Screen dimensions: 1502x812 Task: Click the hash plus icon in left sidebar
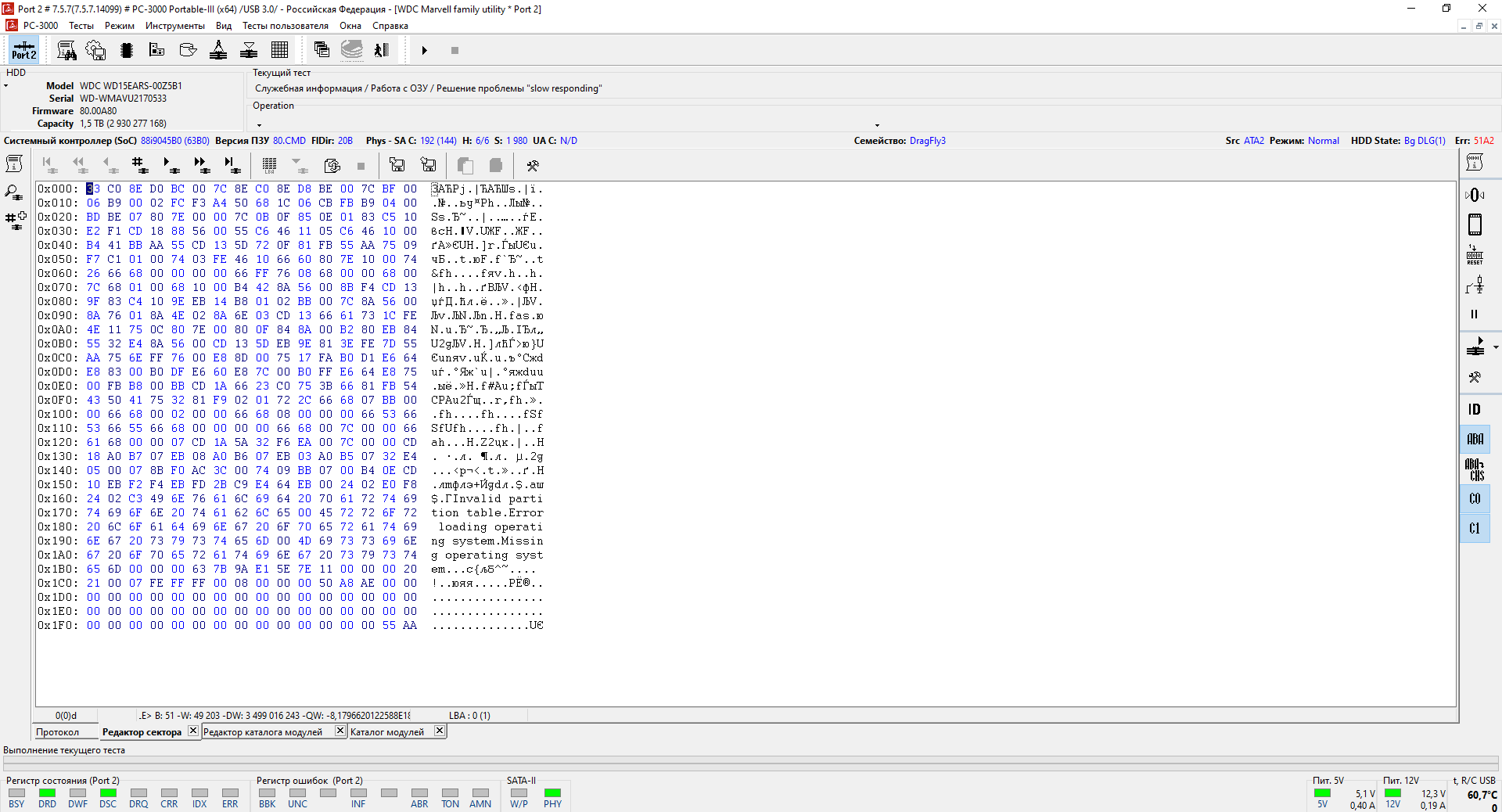16,220
